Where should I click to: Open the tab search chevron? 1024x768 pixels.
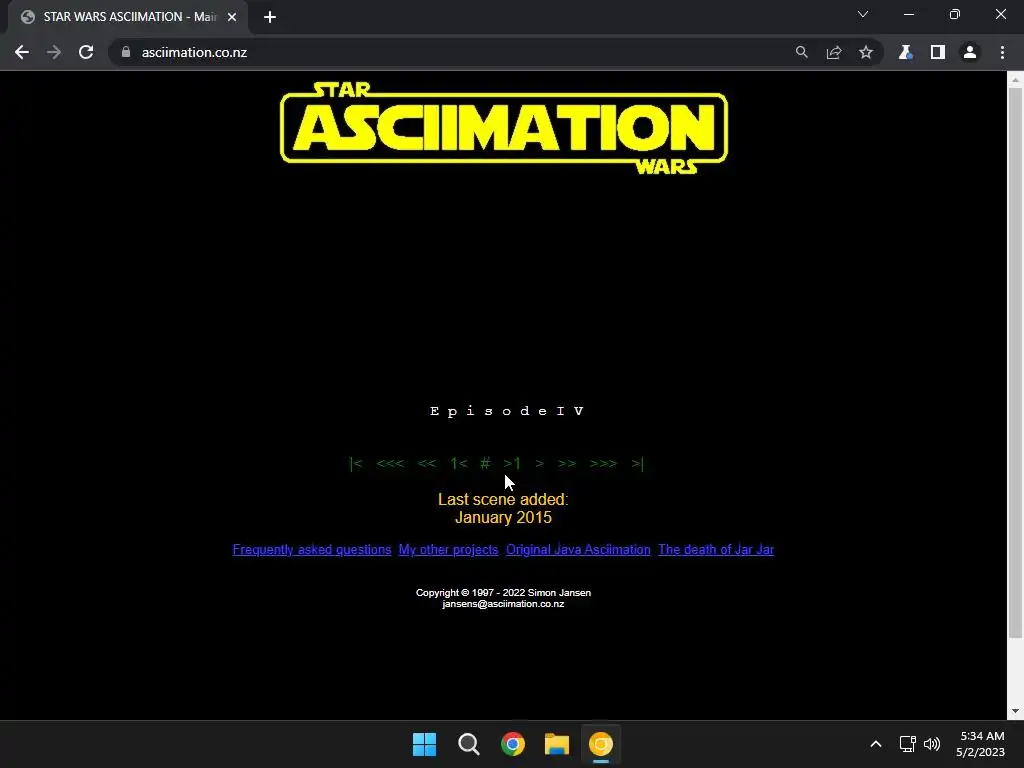click(x=863, y=14)
